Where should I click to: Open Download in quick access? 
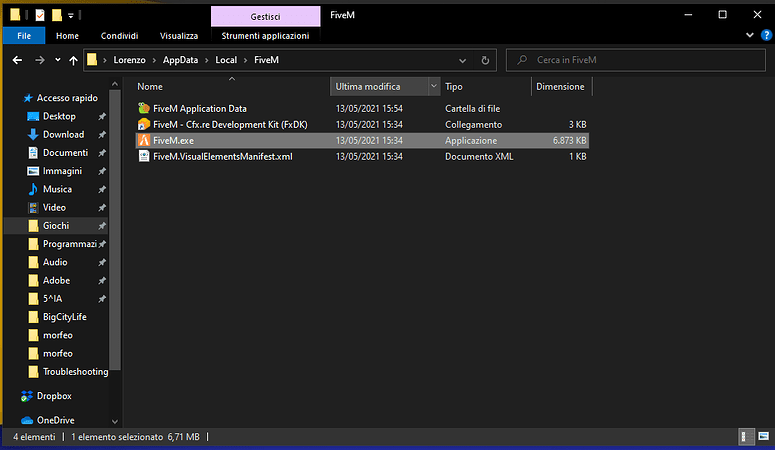[63, 135]
